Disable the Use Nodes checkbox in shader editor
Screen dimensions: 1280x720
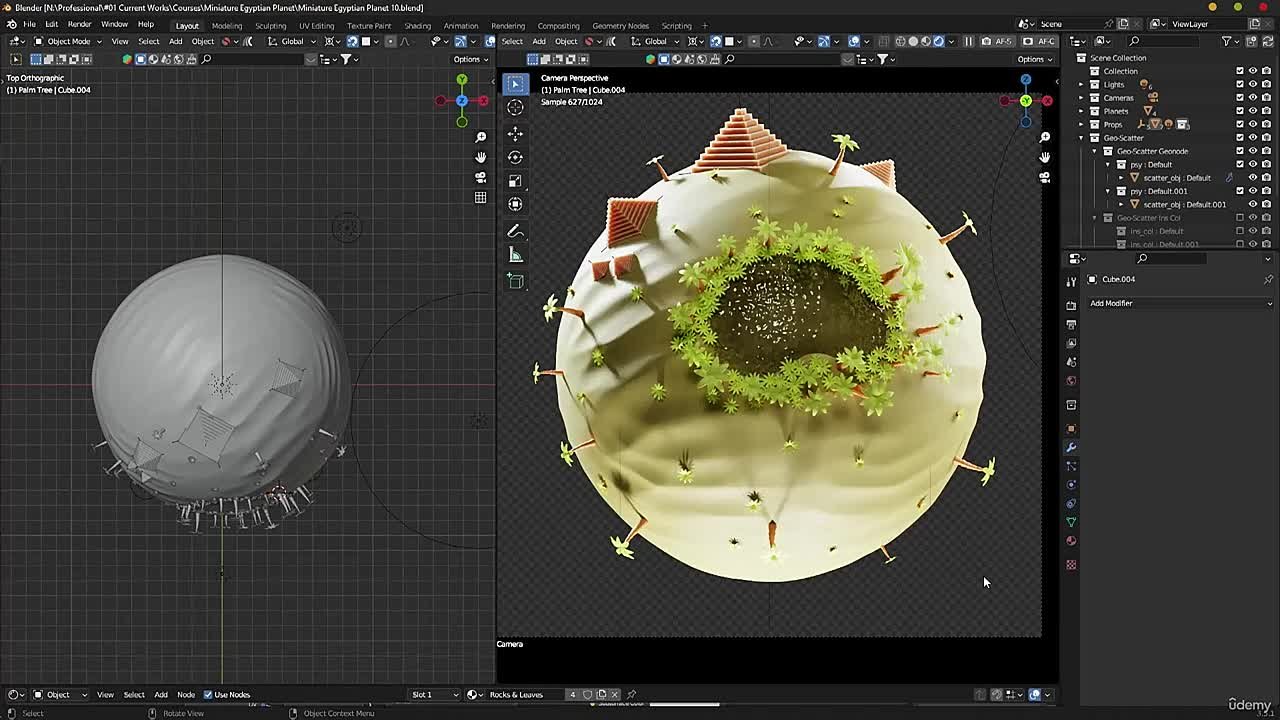tap(209, 694)
